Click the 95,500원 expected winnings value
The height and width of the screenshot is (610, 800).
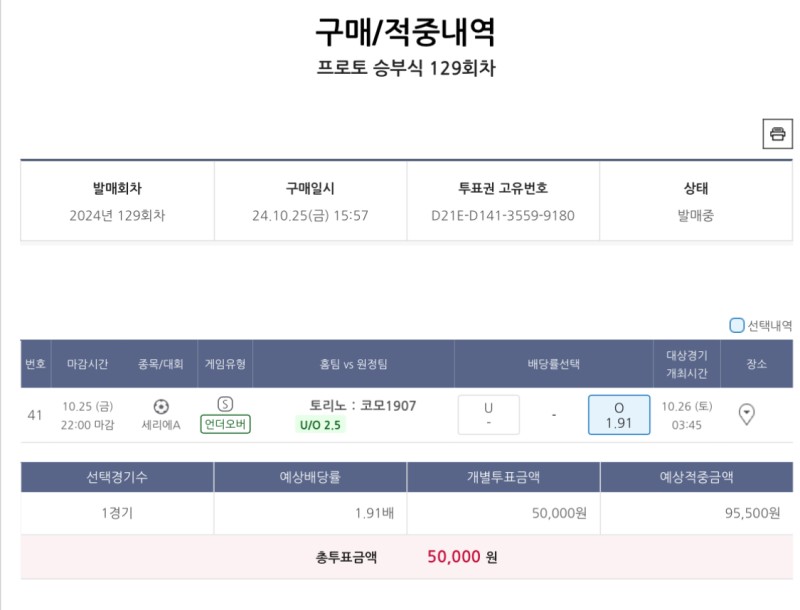[752, 513]
